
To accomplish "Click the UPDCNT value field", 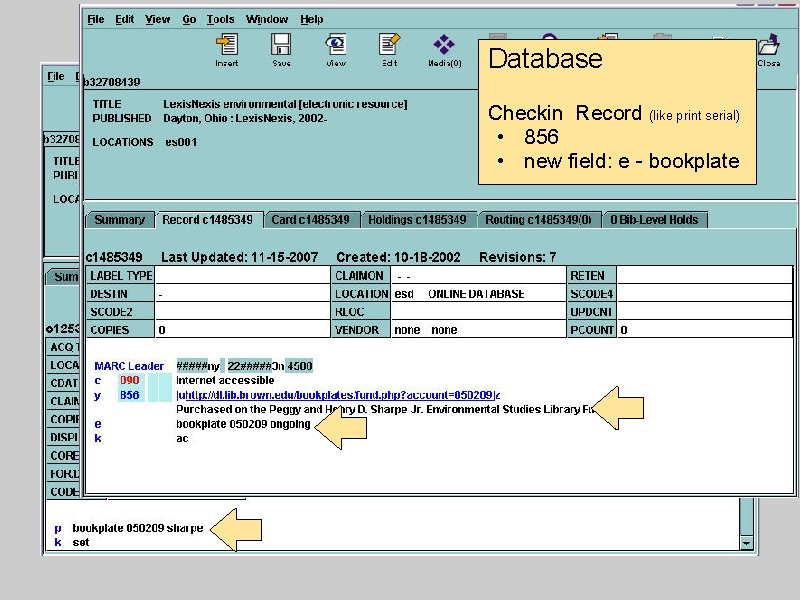I will tap(704, 312).
